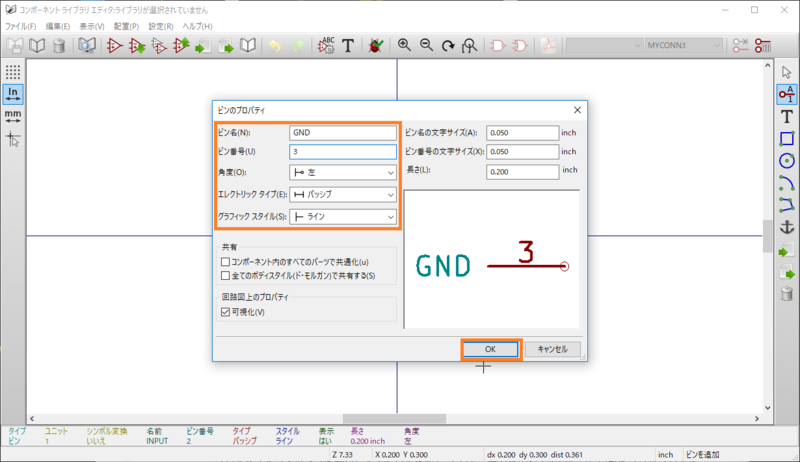Open the エレクトリック タイプ dropdown

[x=343, y=194]
